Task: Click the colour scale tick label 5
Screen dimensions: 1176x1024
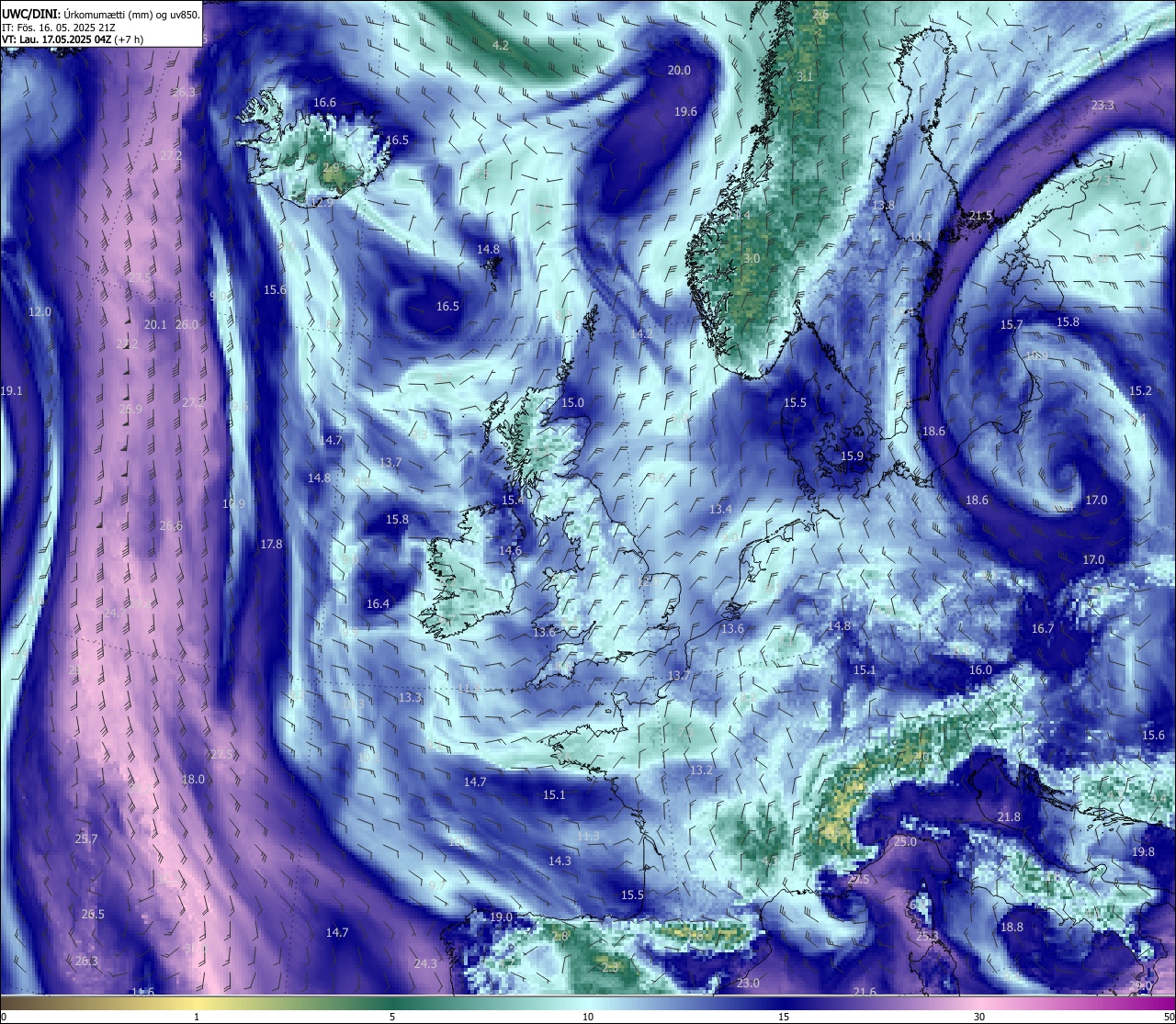Action: click(x=392, y=1017)
